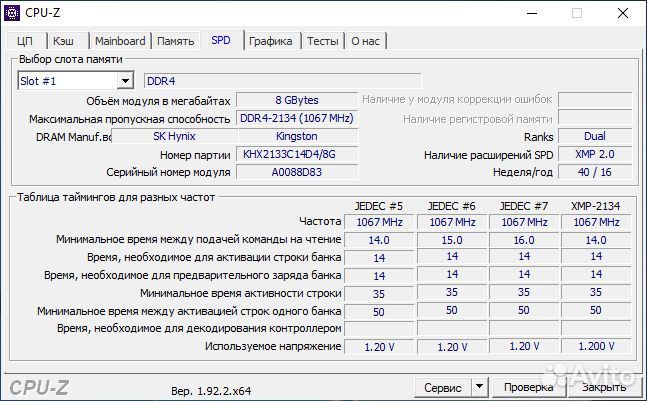Minimize the CPU-Z window
The width and height of the screenshot is (647, 401).
click(x=532, y=13)
